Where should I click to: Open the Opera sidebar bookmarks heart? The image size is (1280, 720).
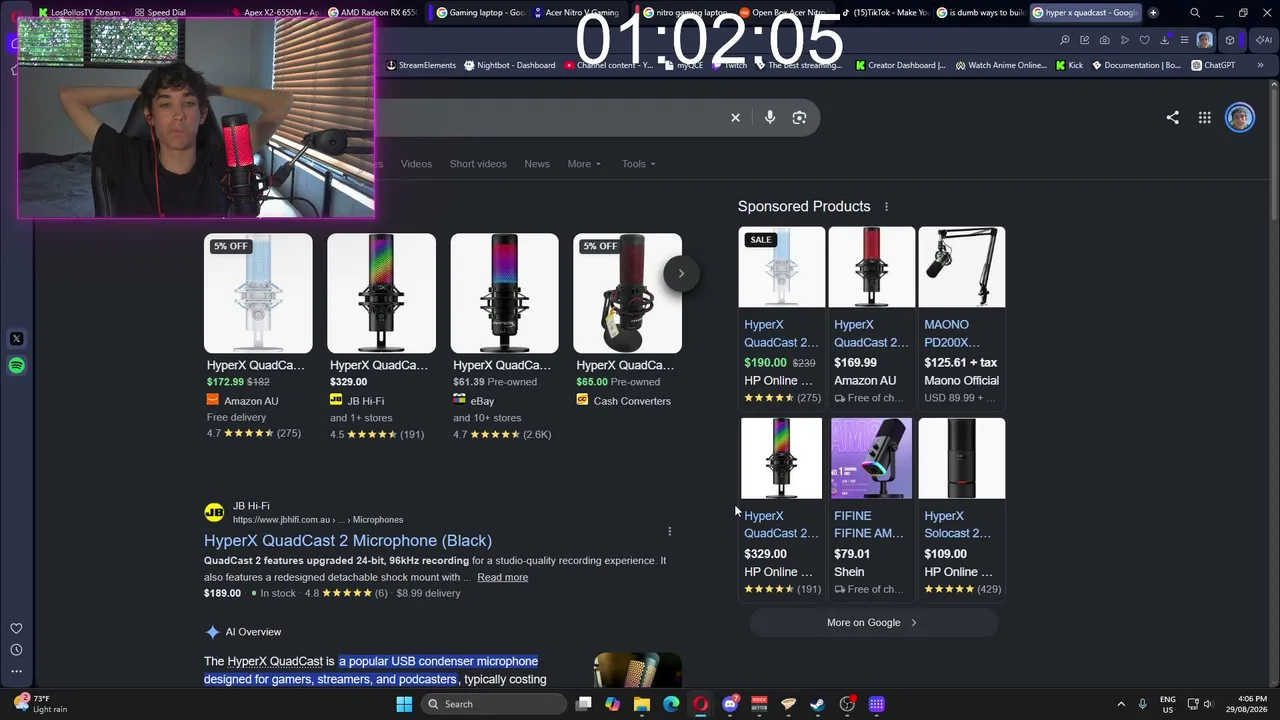click(x=16, y=629)
